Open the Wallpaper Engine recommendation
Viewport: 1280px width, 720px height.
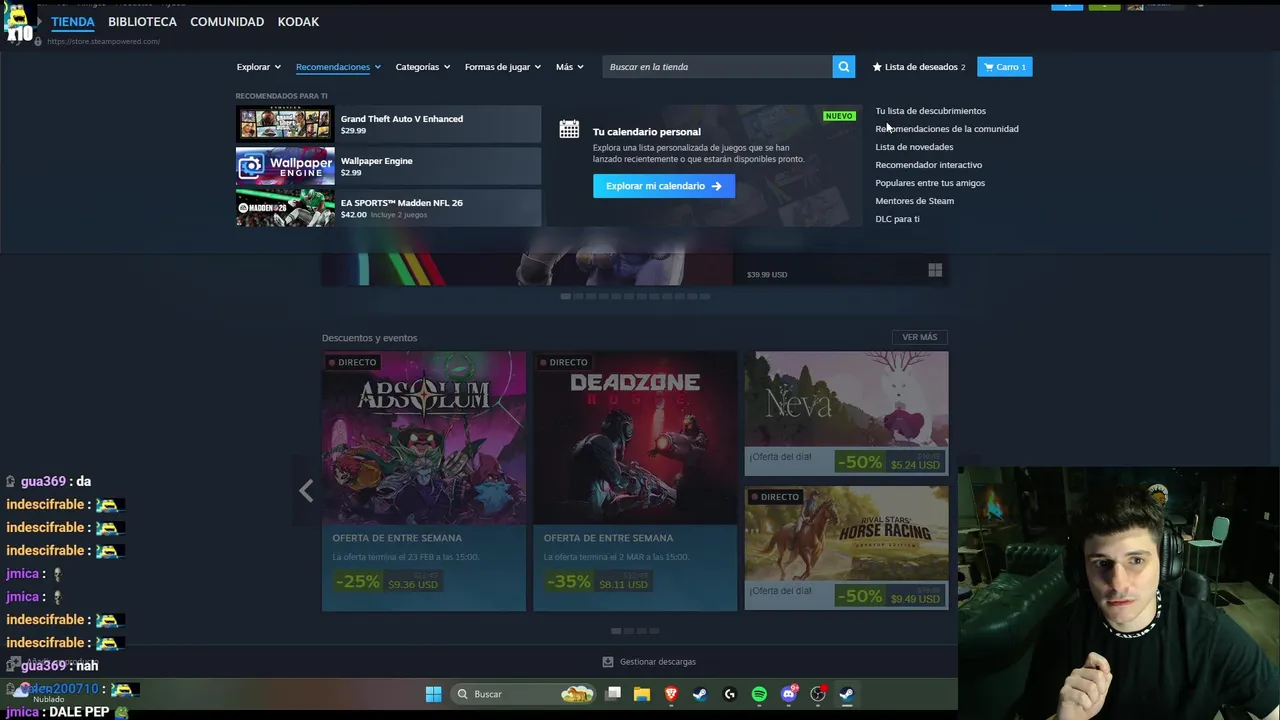click(x=388, y=166)
